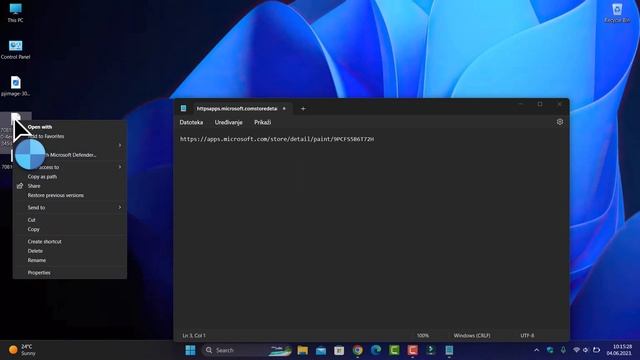Open the Prikaži menu
The width and height of the screenshot is (640, 360).
pyautogui.click(x=262, y=122)
